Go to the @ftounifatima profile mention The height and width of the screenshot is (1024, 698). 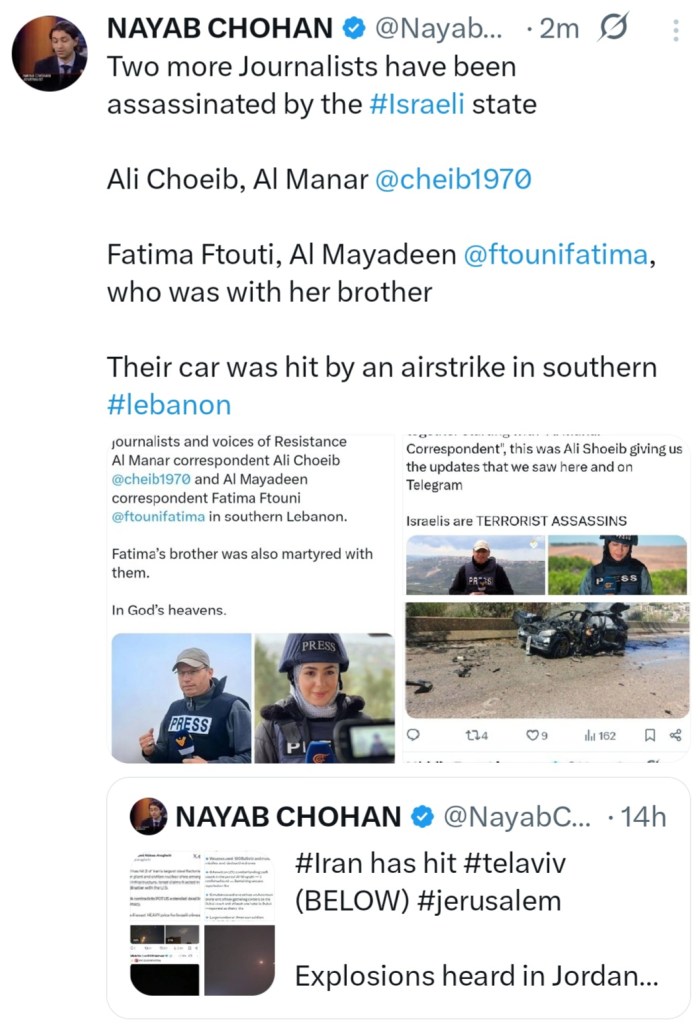tap(556, 255)
